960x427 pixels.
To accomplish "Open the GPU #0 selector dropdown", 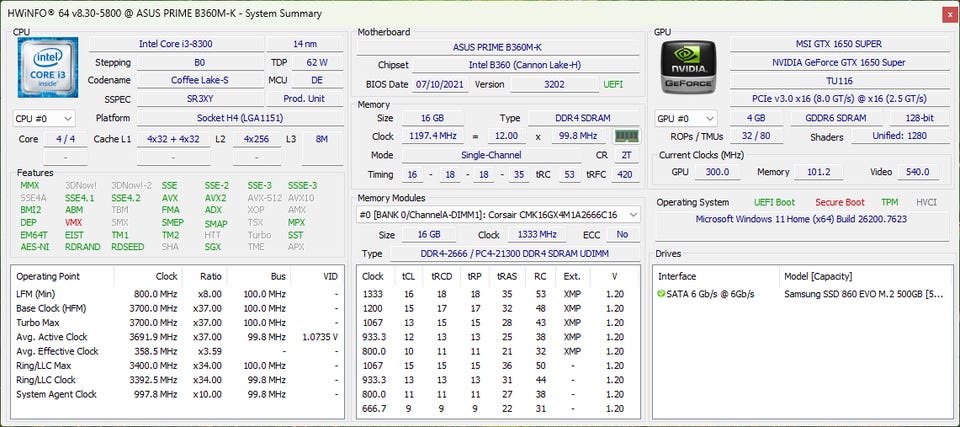I will pyautogui.click(x=685, y=118).
